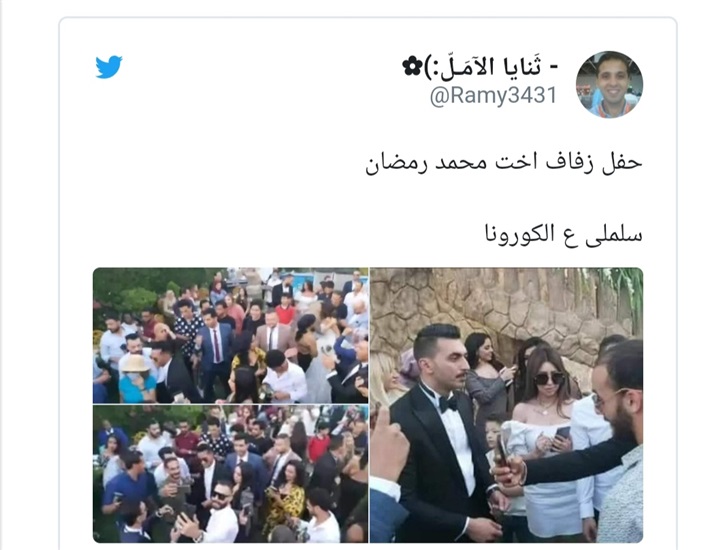Click the flower emoji in the display name

point(412,67)
